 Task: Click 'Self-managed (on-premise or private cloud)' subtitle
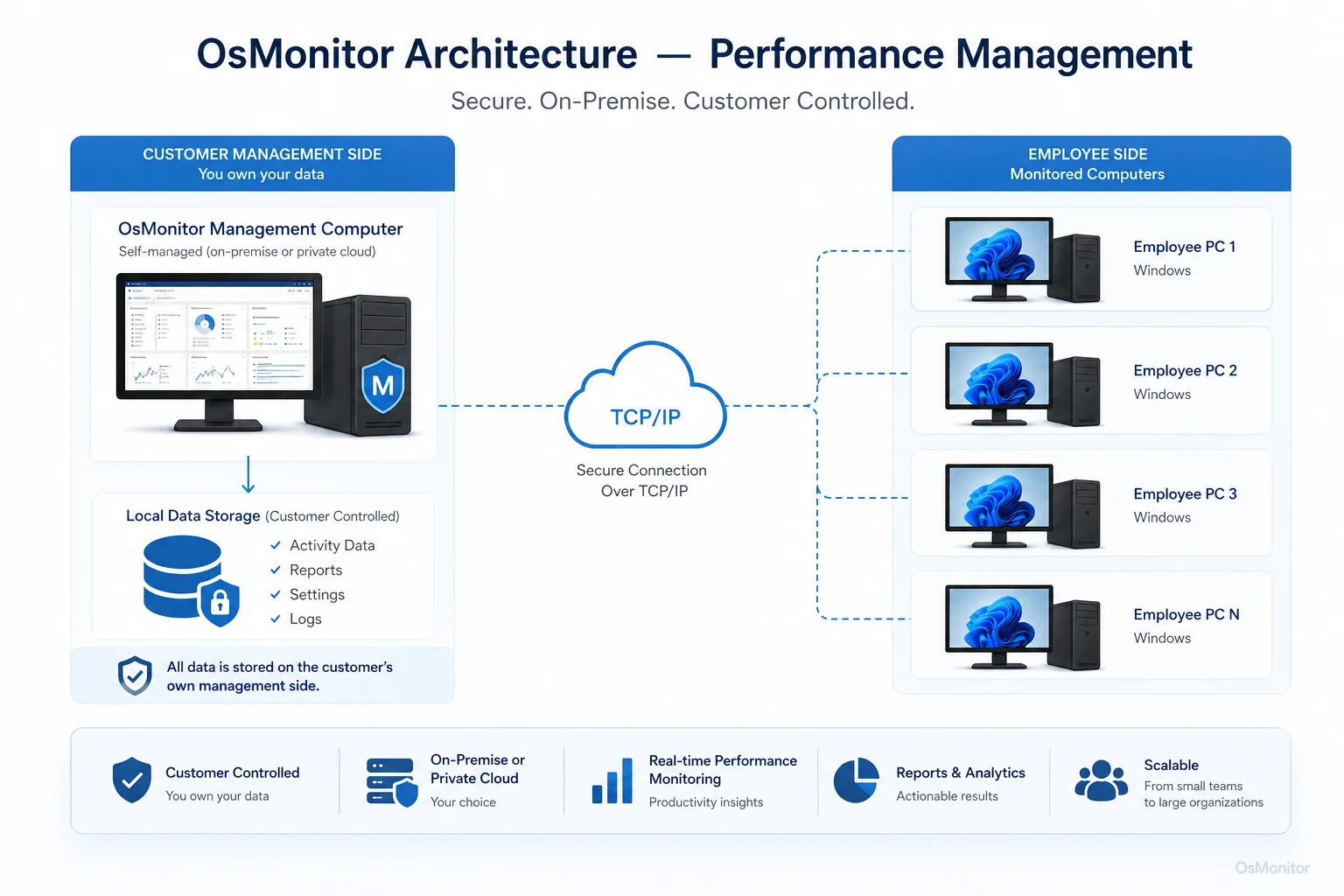pos(248,251)
